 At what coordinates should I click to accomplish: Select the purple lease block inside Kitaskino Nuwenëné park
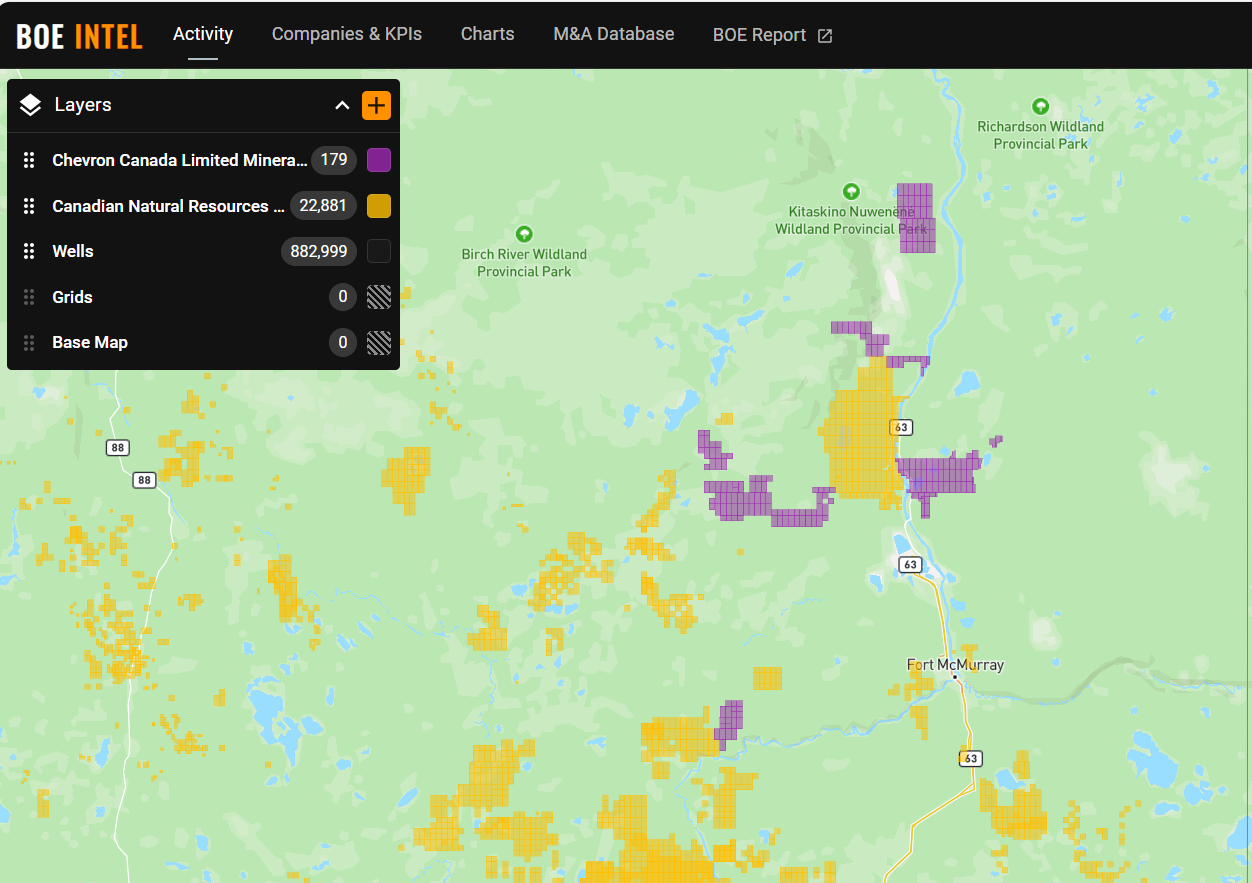[x=915, y=217]
